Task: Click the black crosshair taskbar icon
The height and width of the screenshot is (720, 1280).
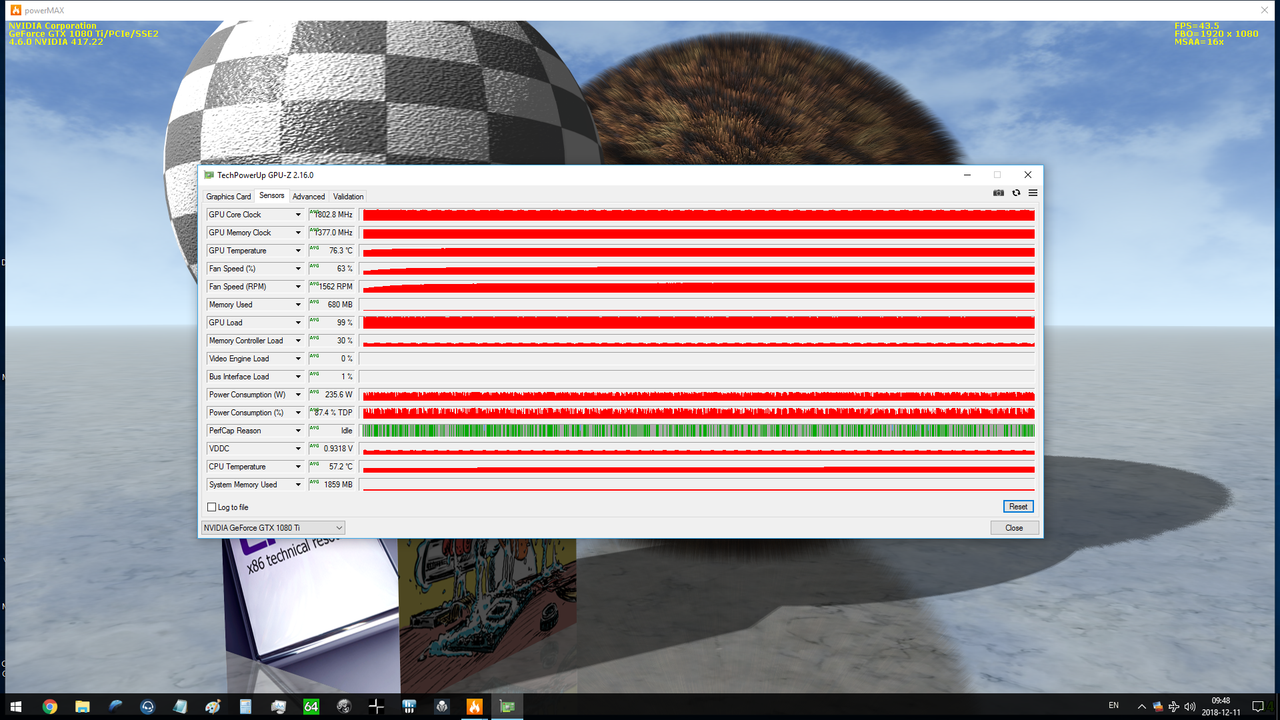Action: coord(376,706)
